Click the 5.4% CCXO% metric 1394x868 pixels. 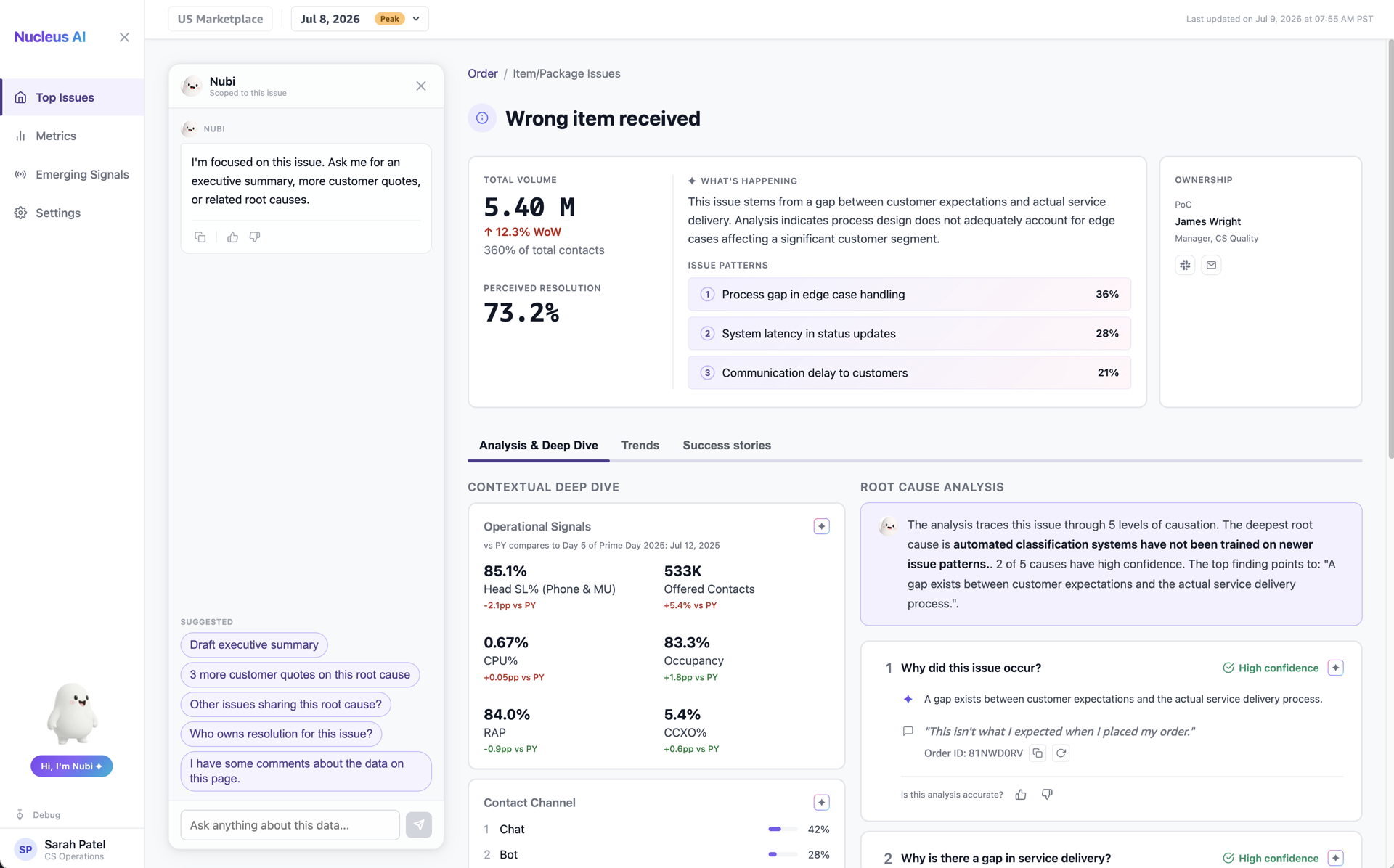691,730
